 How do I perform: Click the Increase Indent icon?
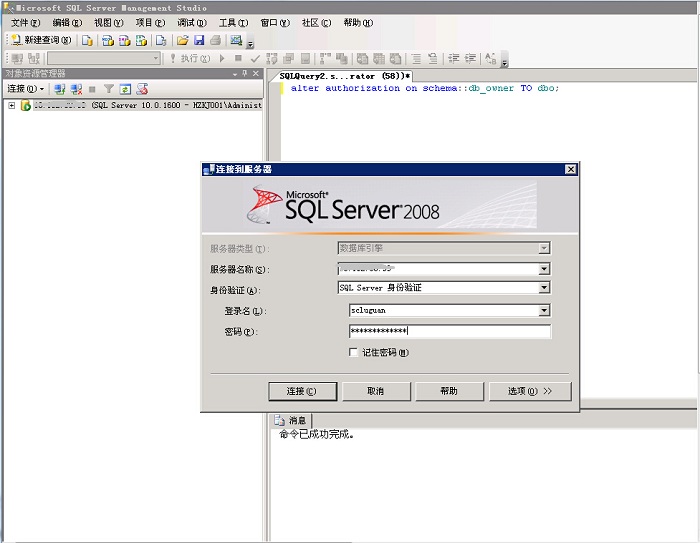470,58
